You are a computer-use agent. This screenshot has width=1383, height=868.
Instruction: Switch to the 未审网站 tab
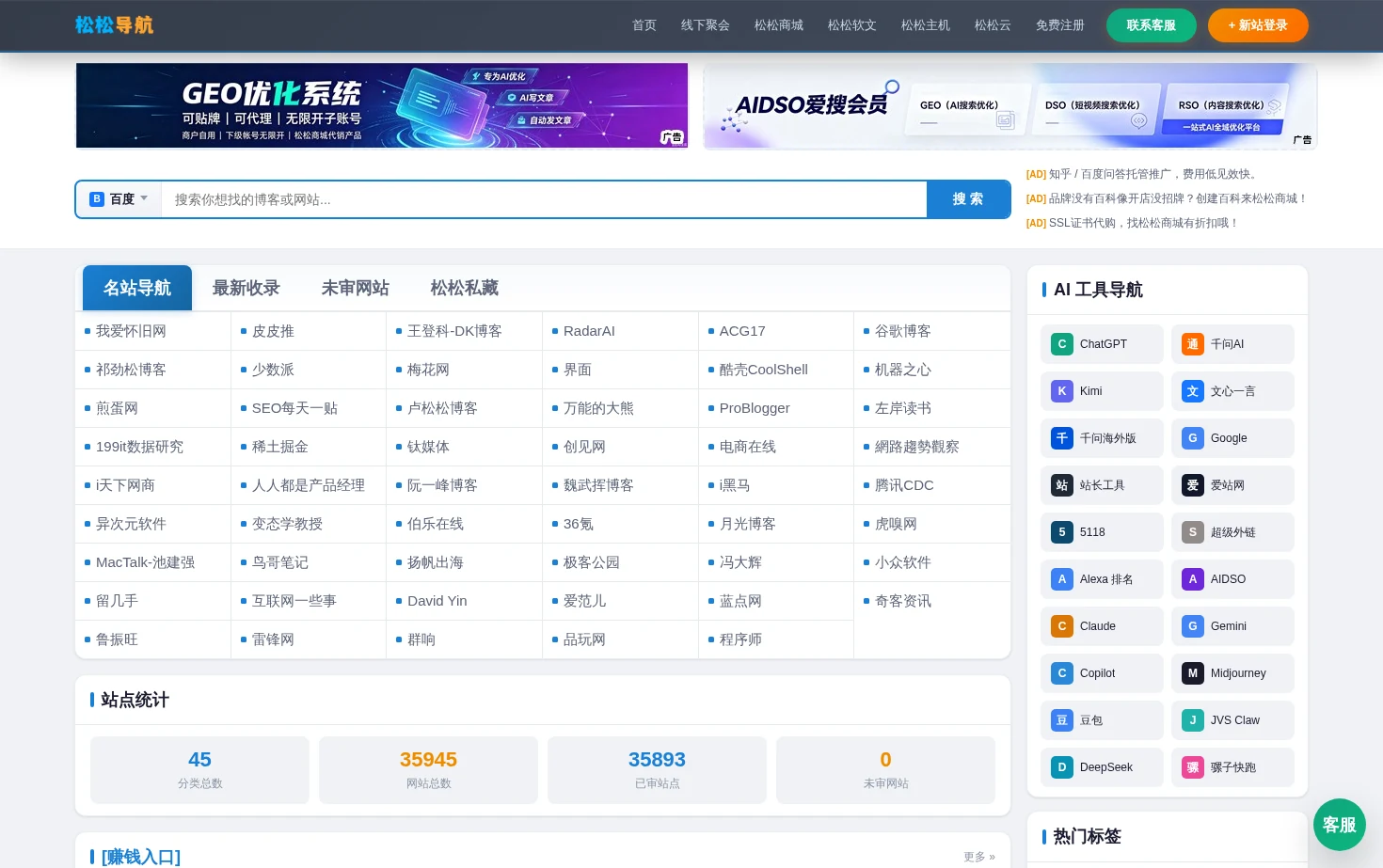pos(356,288)
